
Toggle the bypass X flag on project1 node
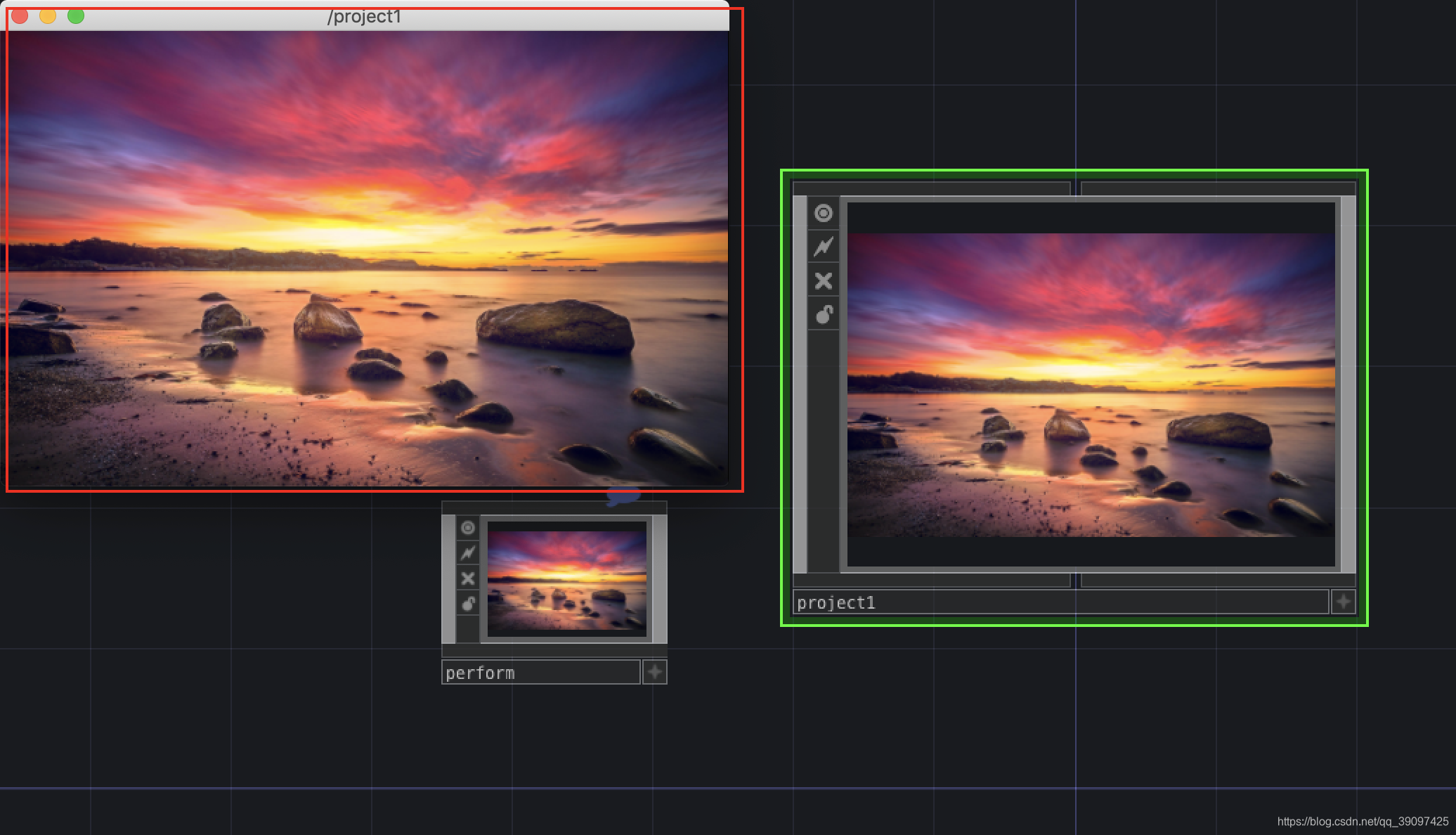824,281
